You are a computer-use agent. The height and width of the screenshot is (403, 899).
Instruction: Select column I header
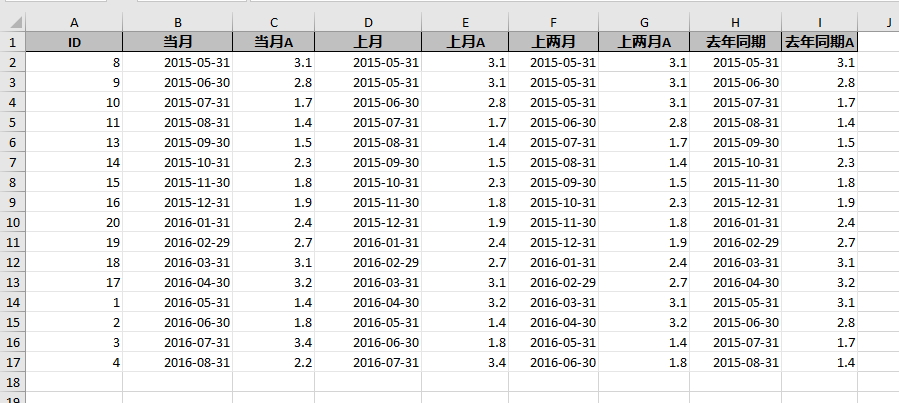[819, 22]
